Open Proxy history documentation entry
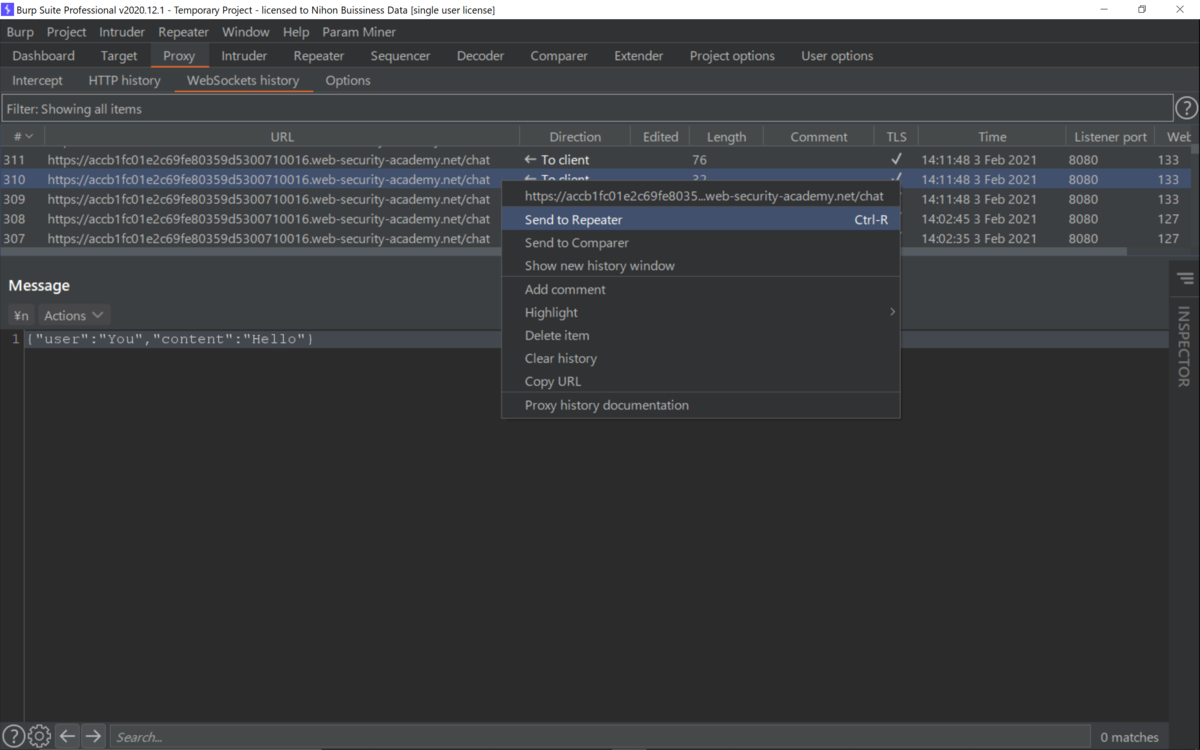1200x750 pixels. click(x=700, y=406)
